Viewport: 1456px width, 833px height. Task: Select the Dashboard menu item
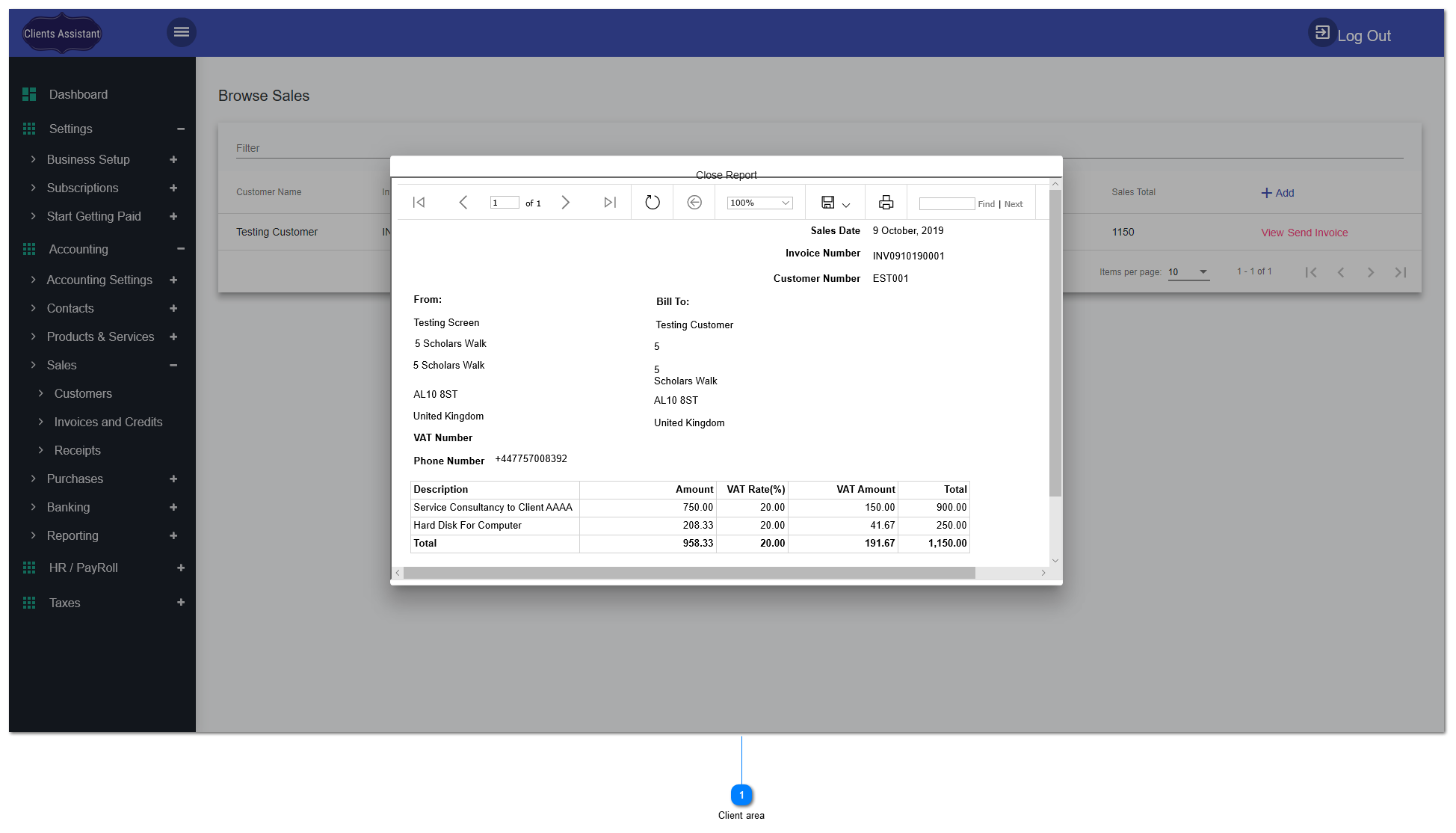click(78, 94)
